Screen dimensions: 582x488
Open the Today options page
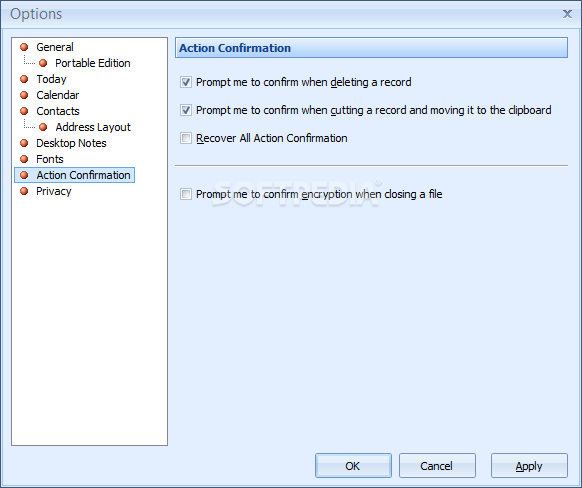pyautogui.click(x=51, y=79)
